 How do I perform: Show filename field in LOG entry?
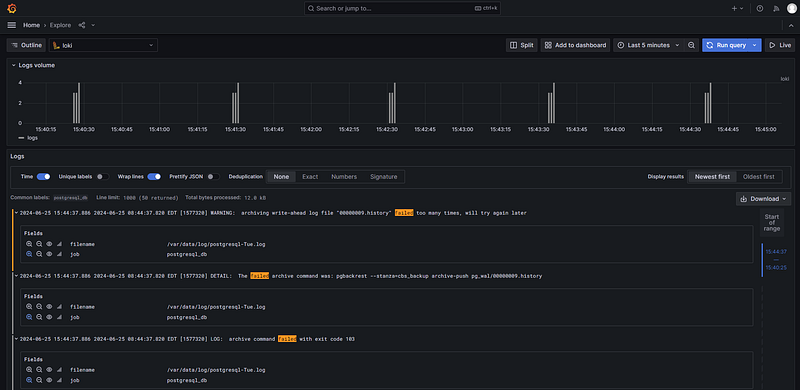(49, 370)
